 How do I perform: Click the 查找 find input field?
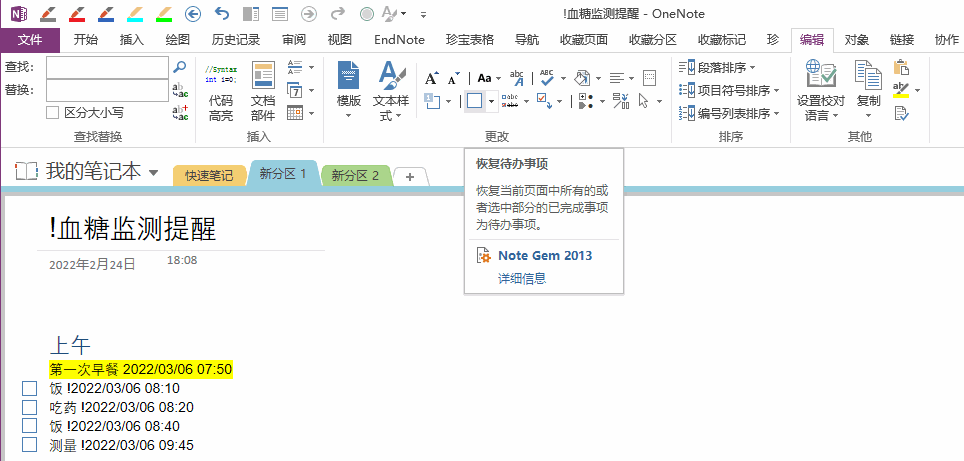[107, 68]
